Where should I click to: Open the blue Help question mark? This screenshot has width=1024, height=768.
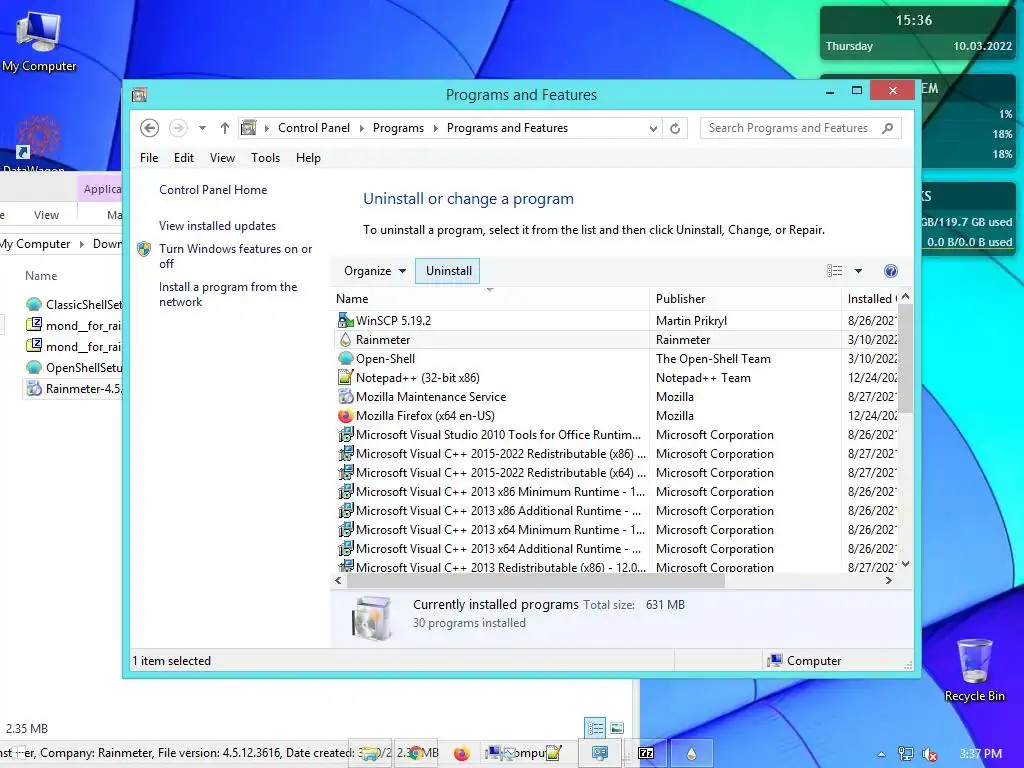891,270
